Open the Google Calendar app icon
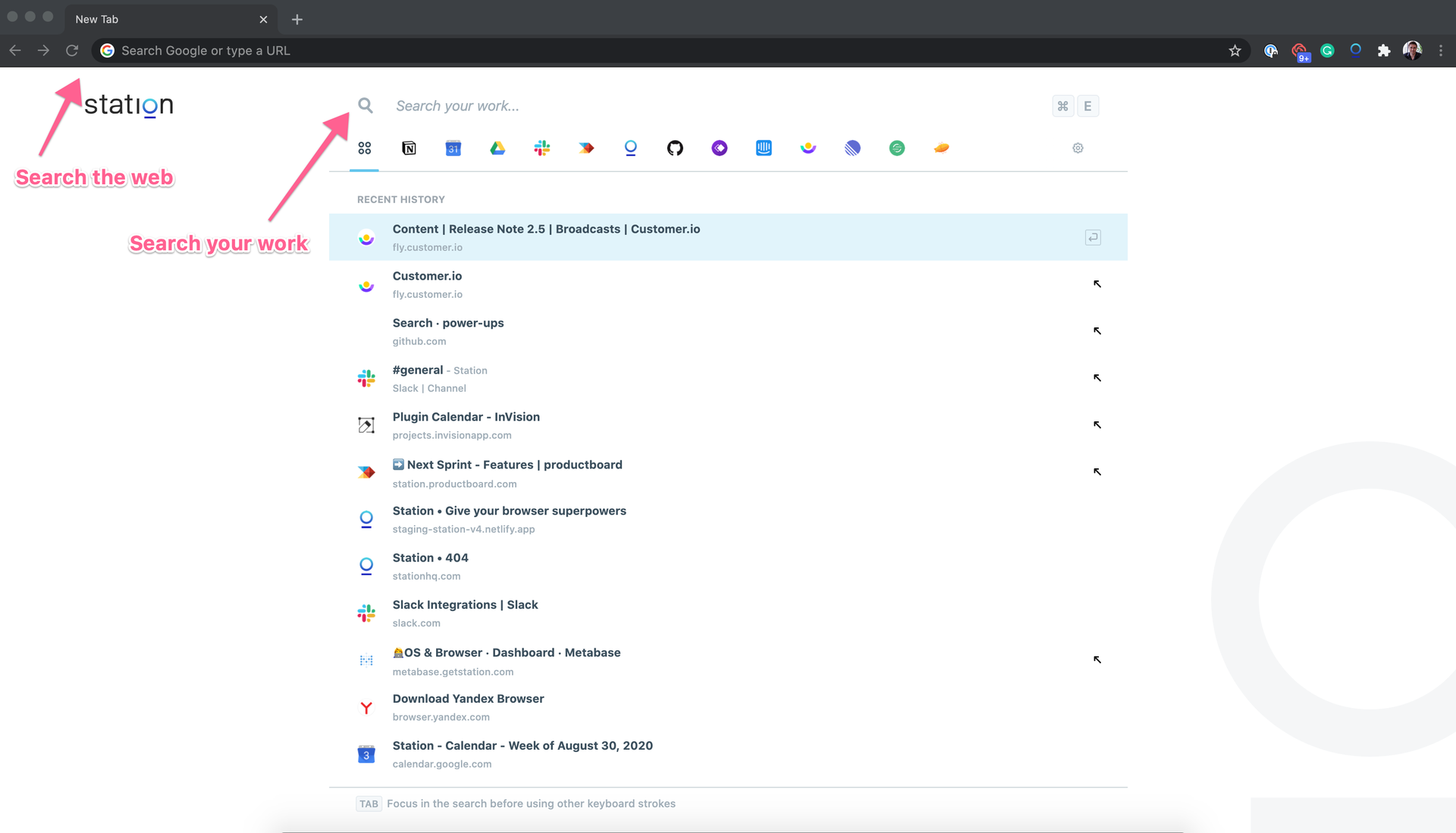This screenshot has width=1456, height=833. [453, 148]
